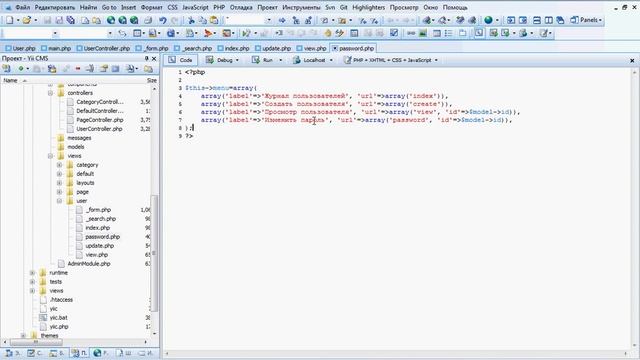Collapse the controllers folder in tree

coord(51,93)
